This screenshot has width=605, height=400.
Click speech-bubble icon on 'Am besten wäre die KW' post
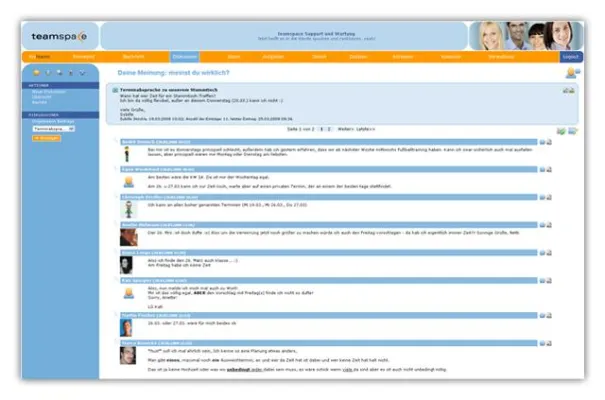[x=542, y=170]
